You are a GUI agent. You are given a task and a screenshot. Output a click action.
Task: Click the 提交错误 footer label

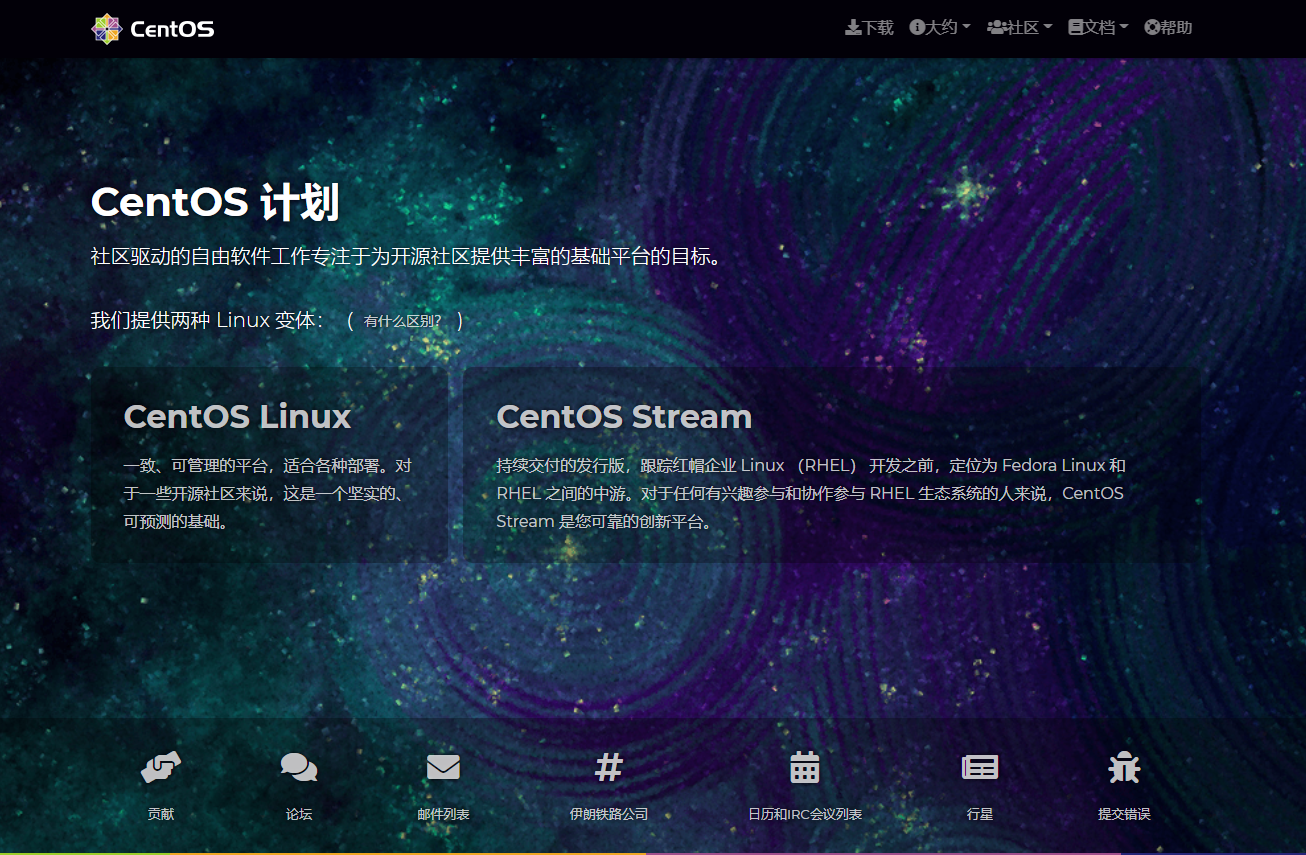point(1124,814)
